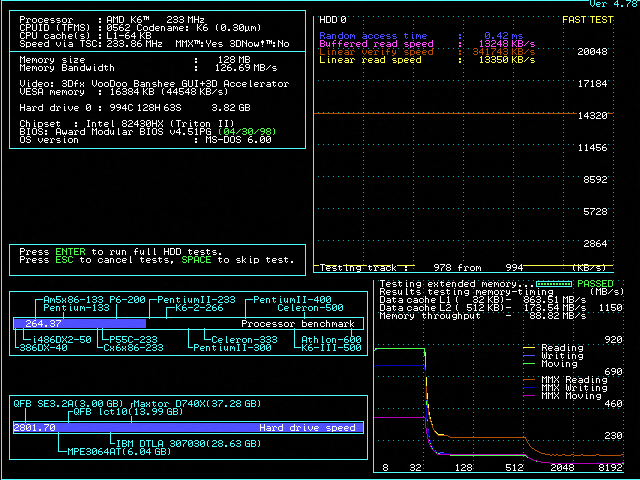
Task: Click the 3Dfx VooDoo Banshee video line
Action: [x=154, y=84]
